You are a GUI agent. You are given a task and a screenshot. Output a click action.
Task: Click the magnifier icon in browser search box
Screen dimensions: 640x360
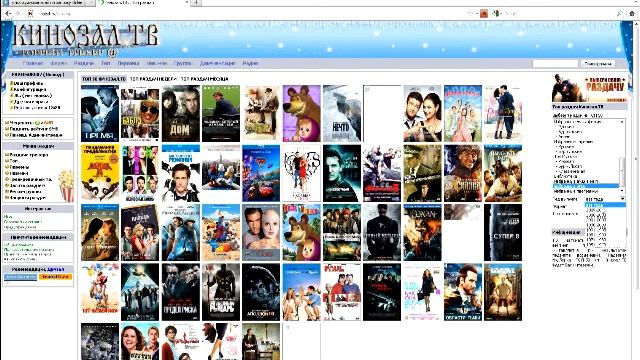[620, 13]
